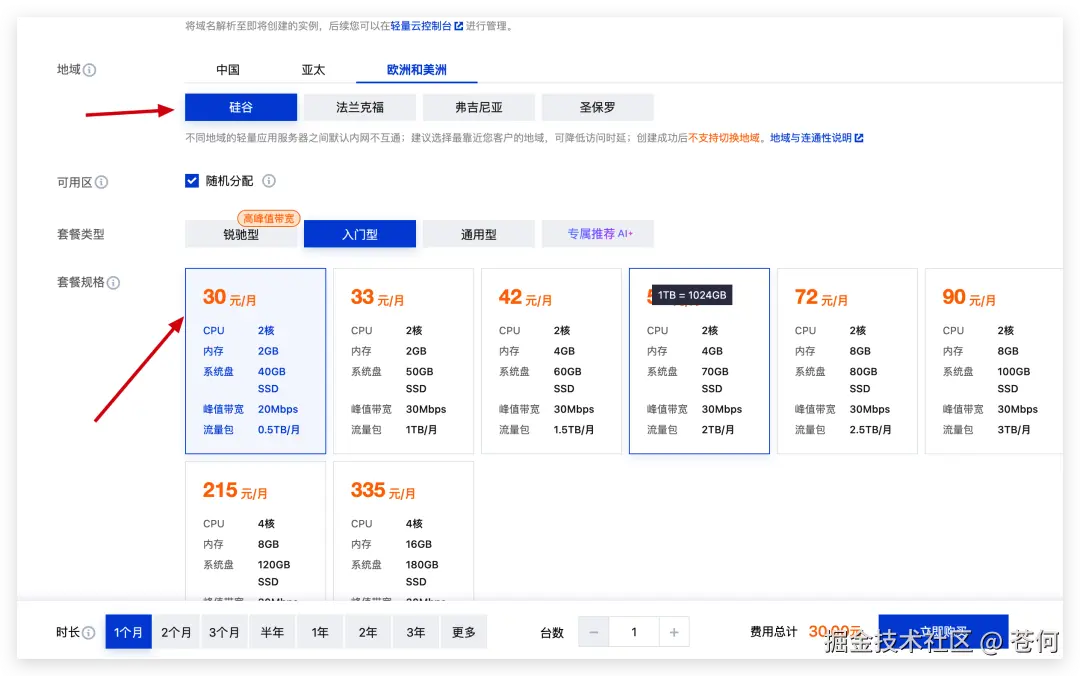Click the external-link icon after 轻量云控制台
The image size is (1080, 676).
click(x=459, y=26)
